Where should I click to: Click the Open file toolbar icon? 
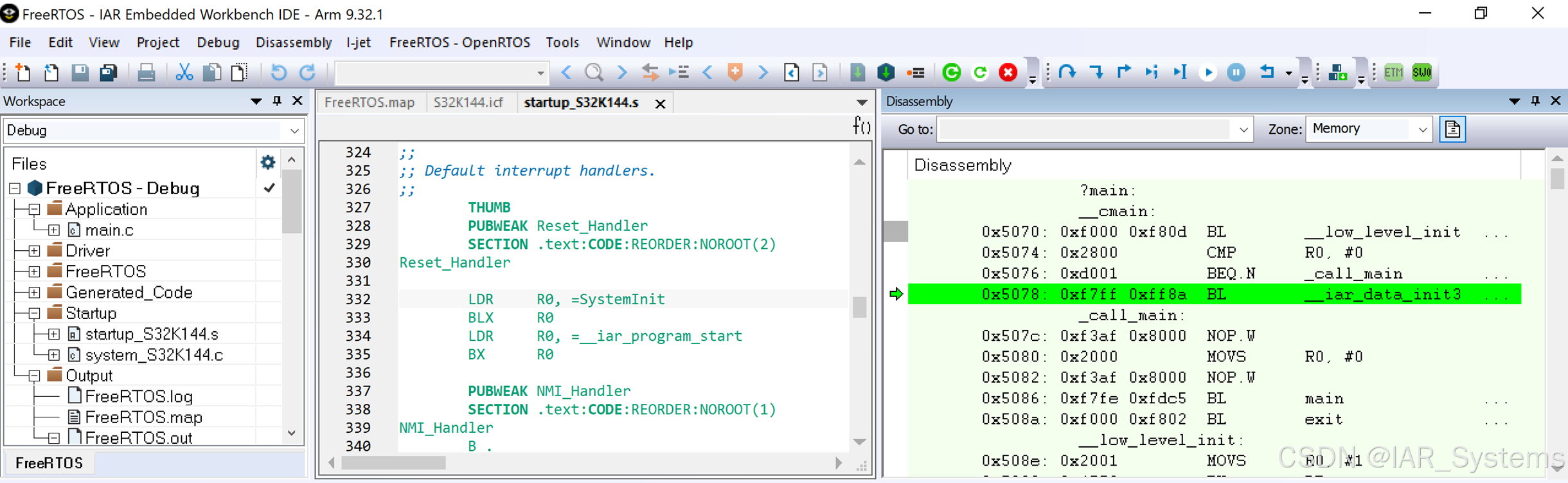click(x=51, y=72)
